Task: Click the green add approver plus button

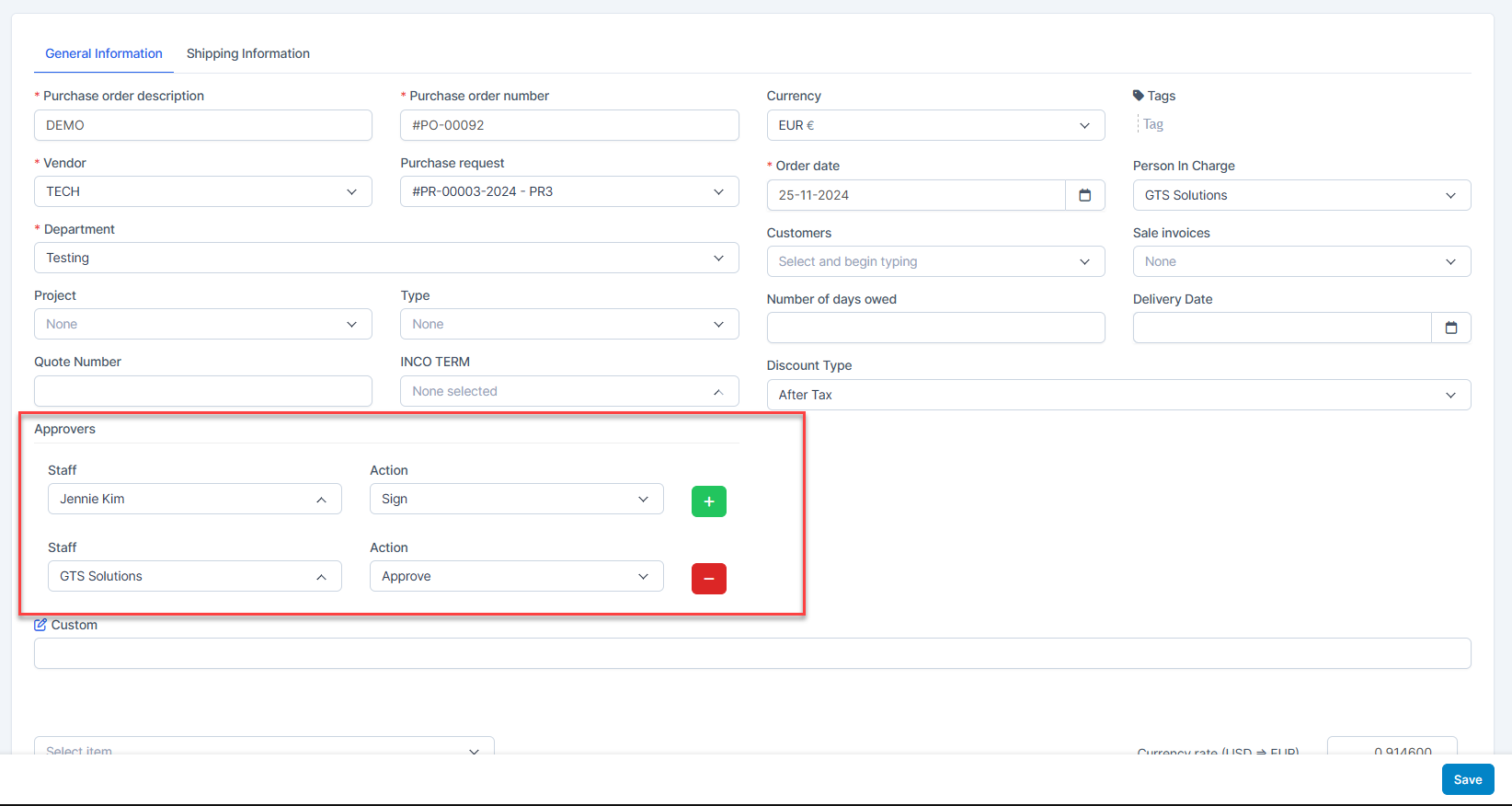Action: point(708,501)
